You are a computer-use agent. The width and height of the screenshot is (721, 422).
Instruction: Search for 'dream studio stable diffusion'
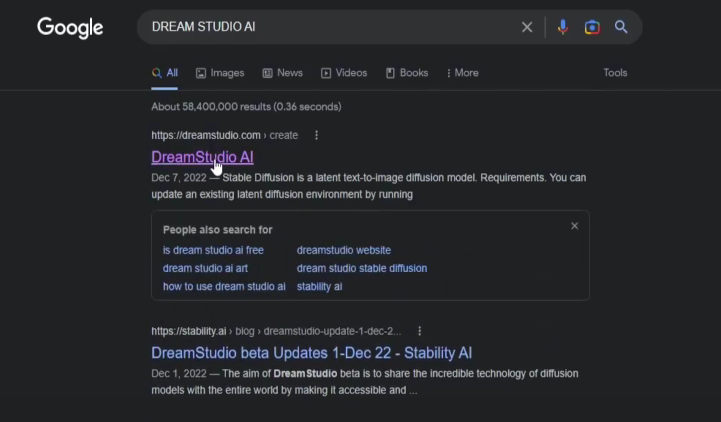[362, 268]
